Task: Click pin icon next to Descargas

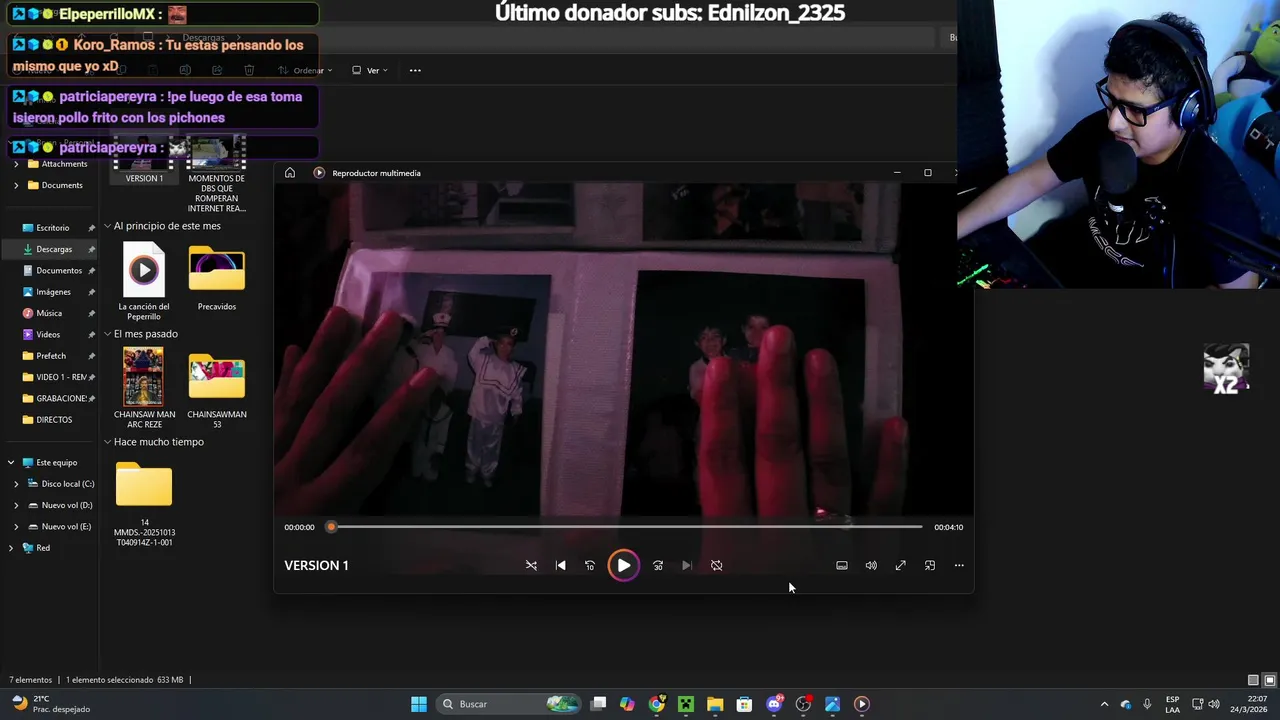Action: point(92,249)
